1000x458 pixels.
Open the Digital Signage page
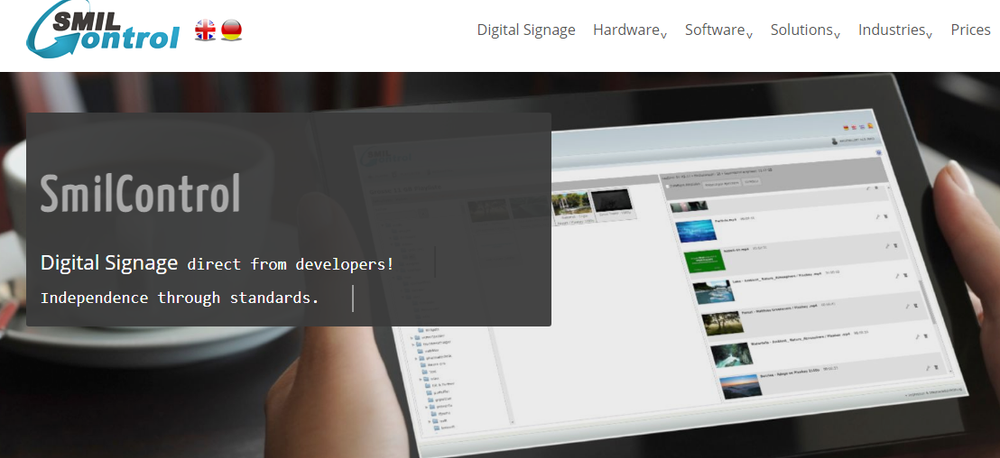[526, 30]
